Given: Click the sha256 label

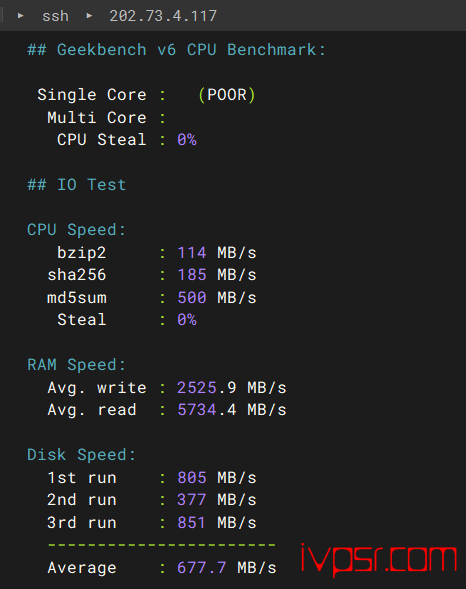Looking at the screenshot, I should click(x=77, y=275).
